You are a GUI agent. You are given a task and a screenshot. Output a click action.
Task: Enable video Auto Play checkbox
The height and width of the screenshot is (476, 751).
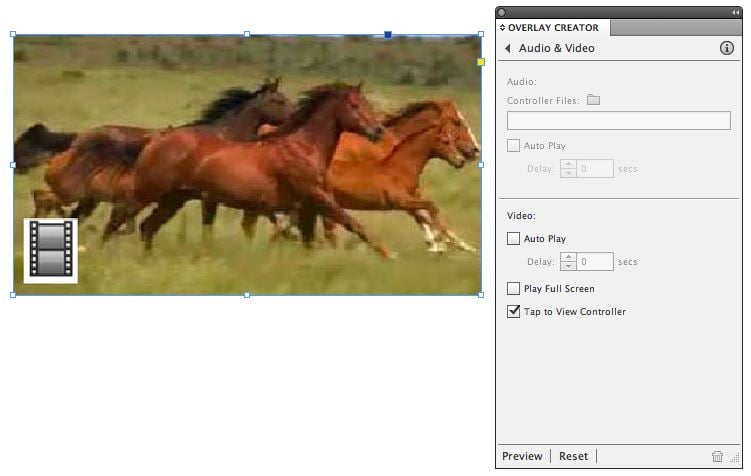pos(514,239)
